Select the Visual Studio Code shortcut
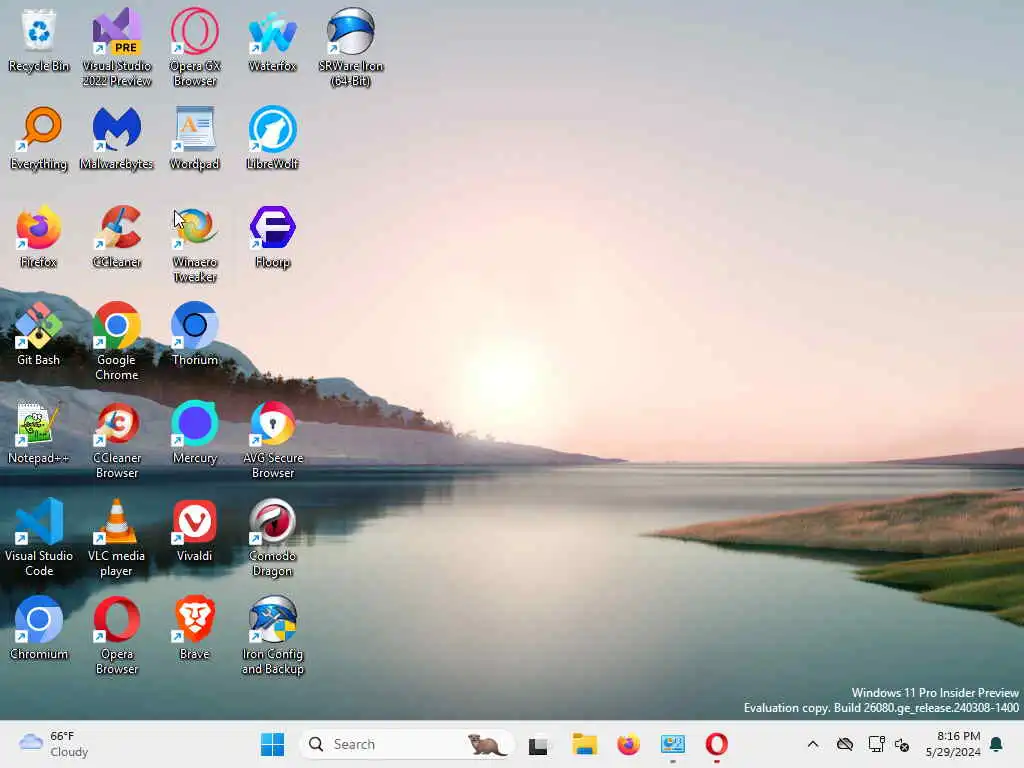 click(39, 537)
